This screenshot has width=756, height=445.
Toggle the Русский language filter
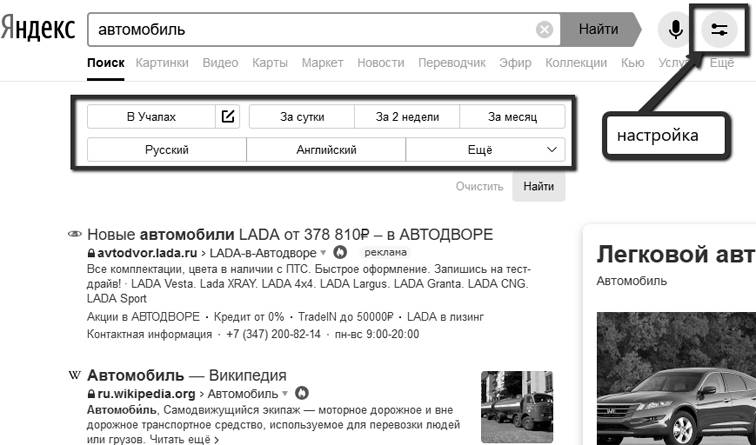click(x=166, y=150)
